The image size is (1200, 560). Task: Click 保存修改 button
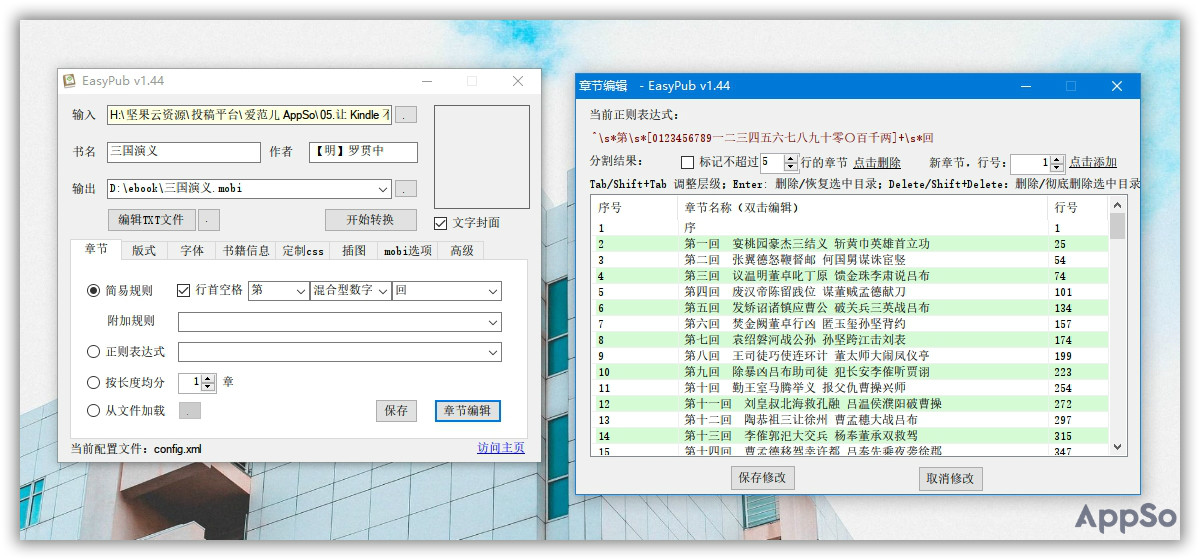point(763,478)
